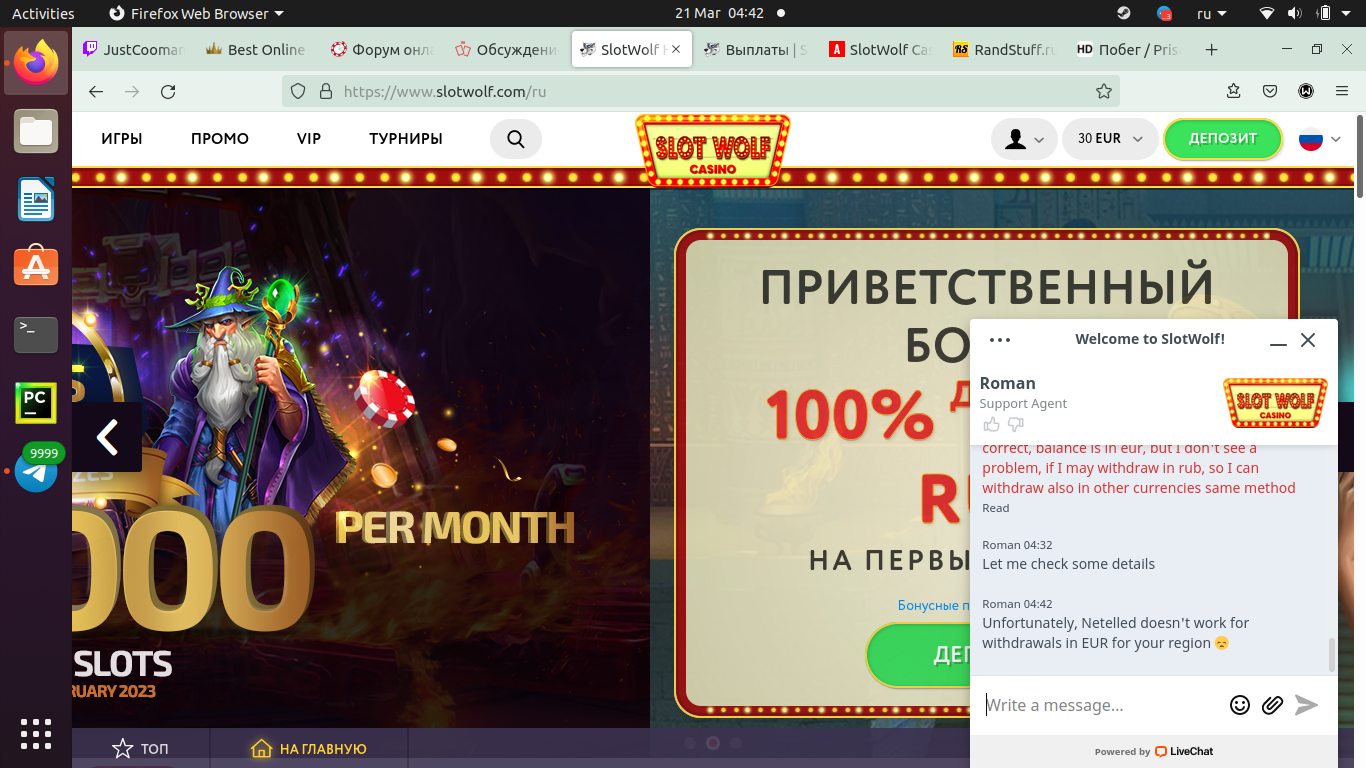This screenshot has width=1366, height=768.
Task: Send chat message with the arrow icon
Action: (x=1306, y=705)
